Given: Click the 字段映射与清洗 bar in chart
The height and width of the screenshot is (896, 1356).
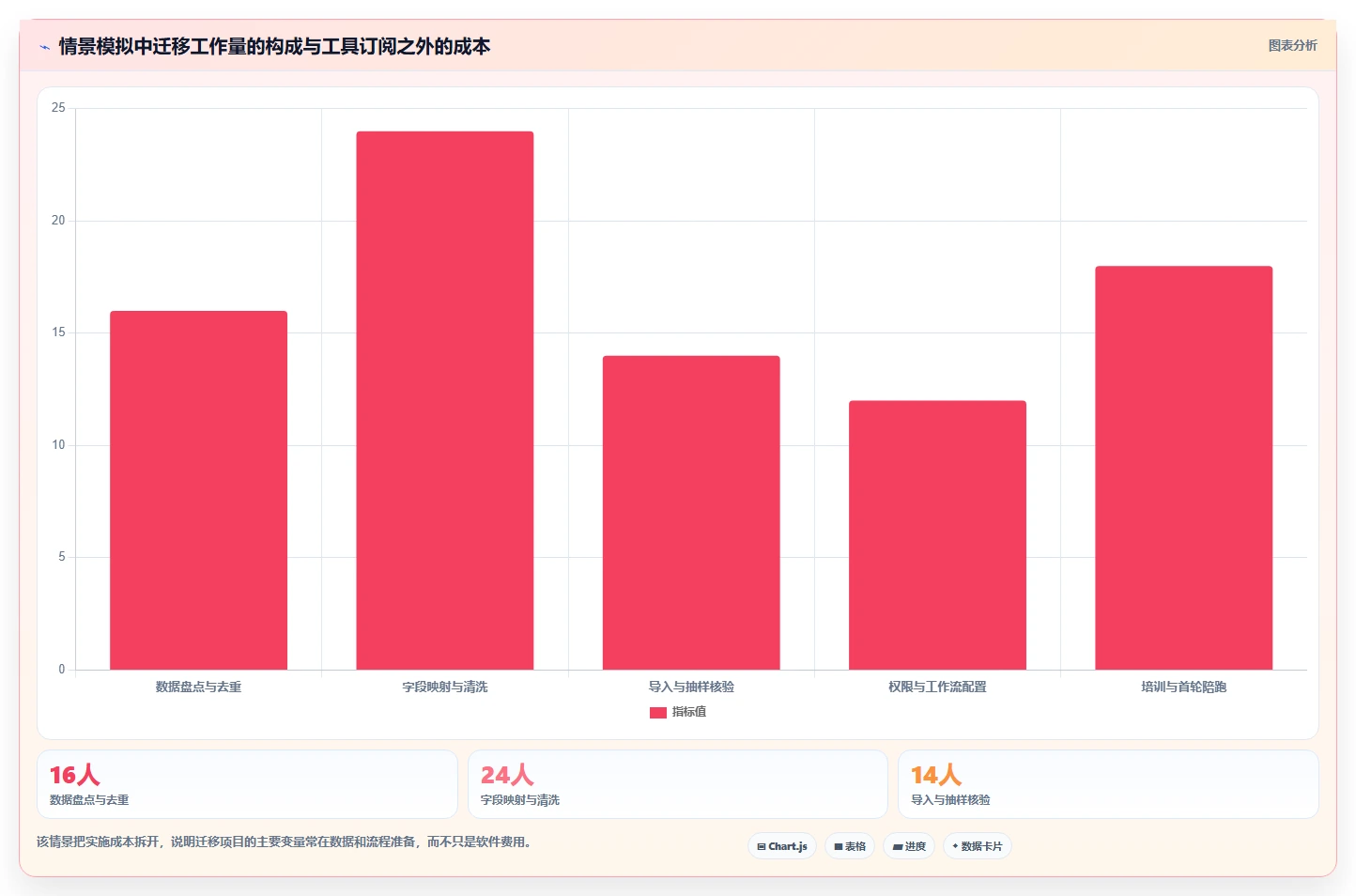Looking at the screenshot, I should point(445,400).
